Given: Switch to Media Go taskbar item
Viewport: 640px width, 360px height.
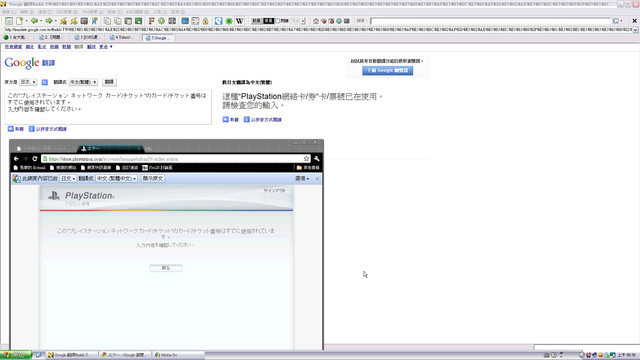Looking at the screenshot, I should click(178, 355).
